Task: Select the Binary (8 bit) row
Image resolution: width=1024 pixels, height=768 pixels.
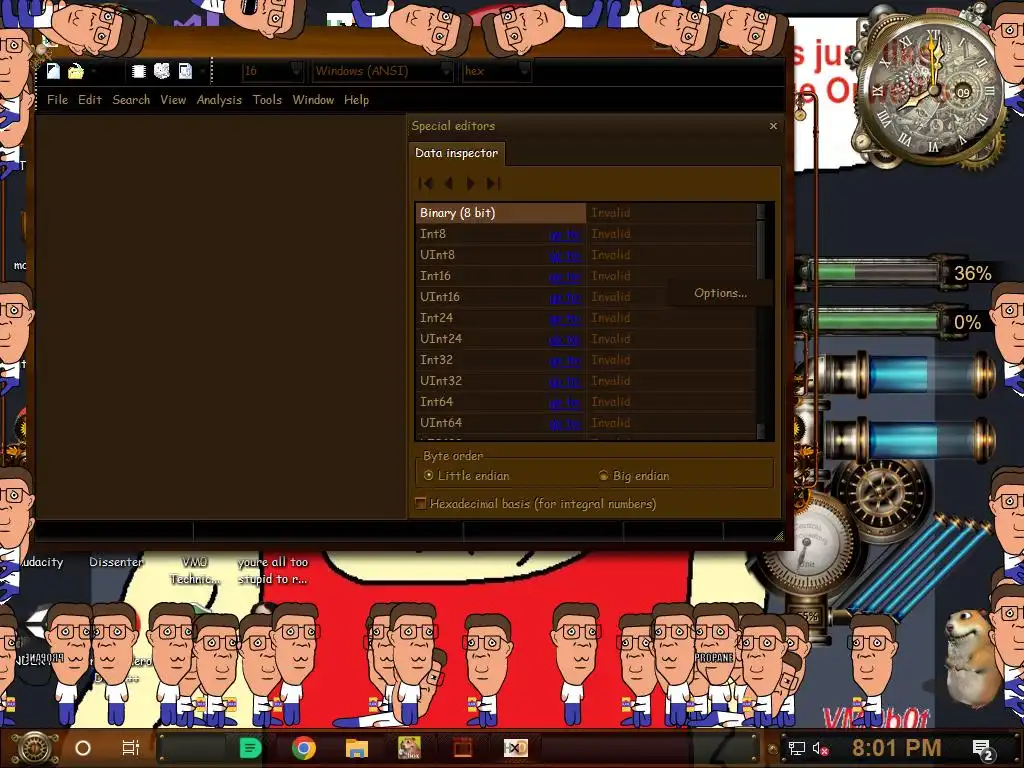Action: [x=586, y=213]
